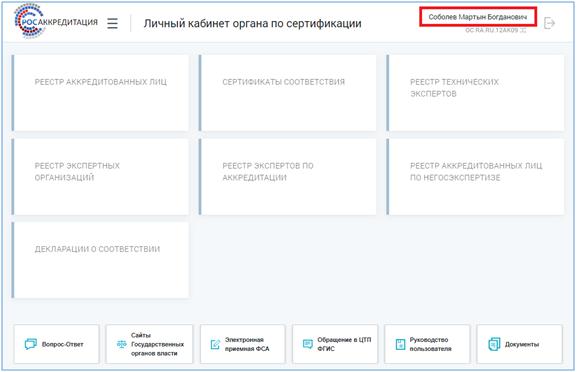Click the accreditation number under user name

[x=495, y=30]
